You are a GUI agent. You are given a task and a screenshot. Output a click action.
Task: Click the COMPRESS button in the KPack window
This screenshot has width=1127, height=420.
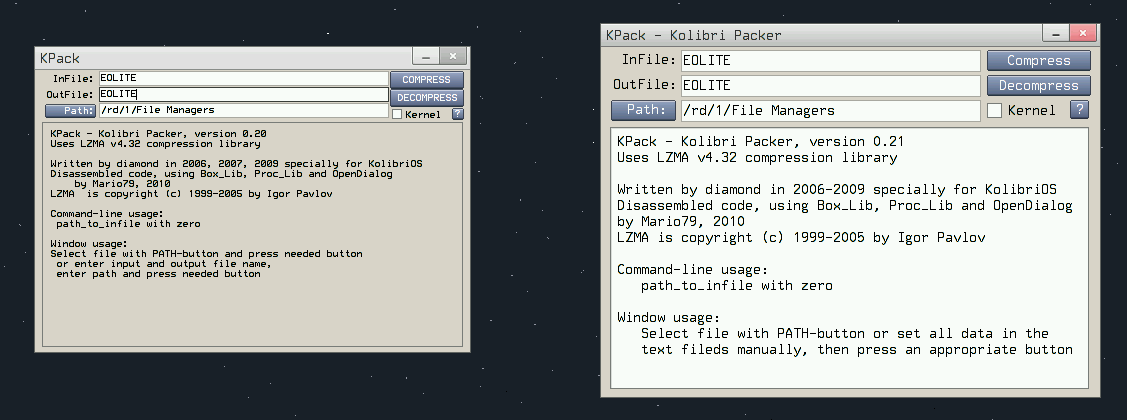[x=427, y=80]
